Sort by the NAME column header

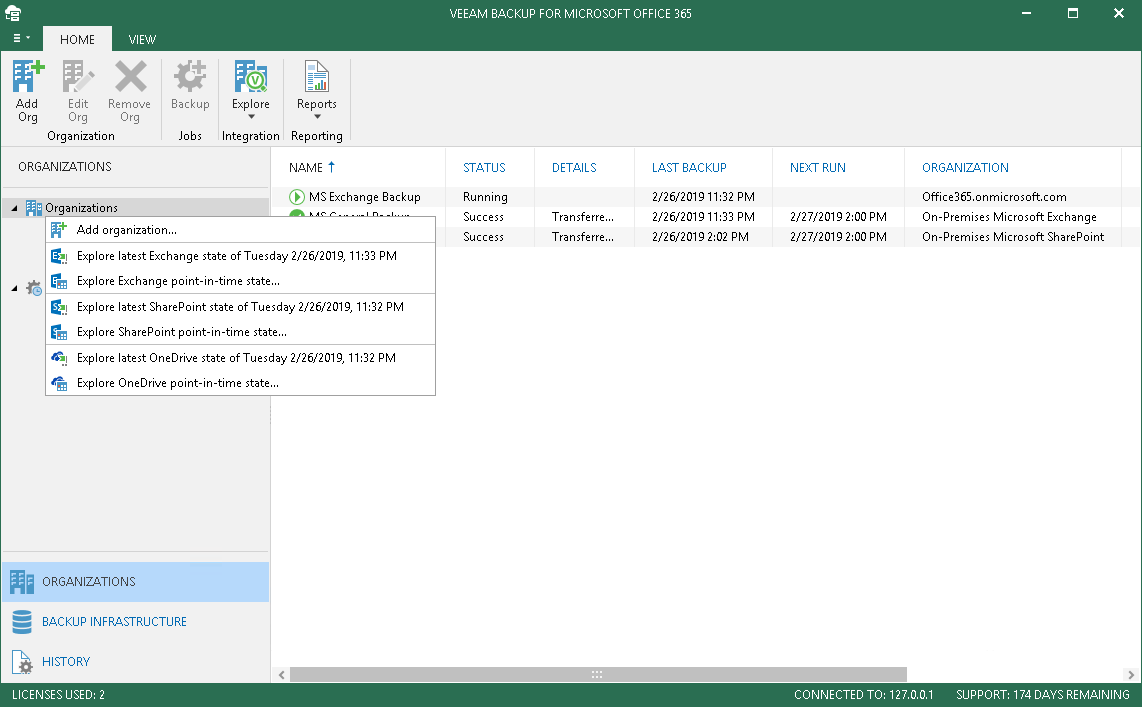(x=358, y=167)
